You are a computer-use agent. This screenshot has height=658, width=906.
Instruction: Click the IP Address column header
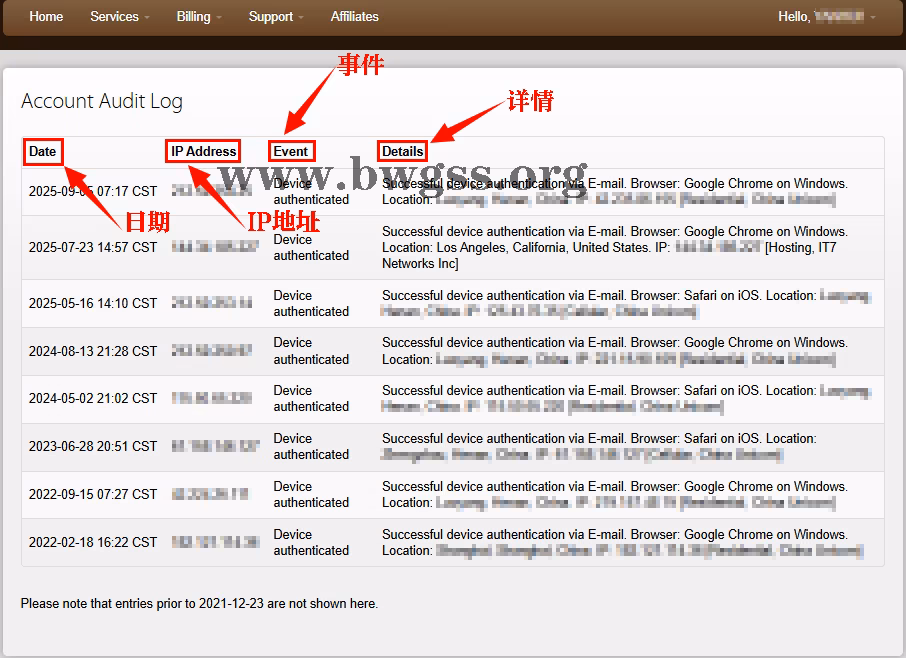[x=203, y=152]
